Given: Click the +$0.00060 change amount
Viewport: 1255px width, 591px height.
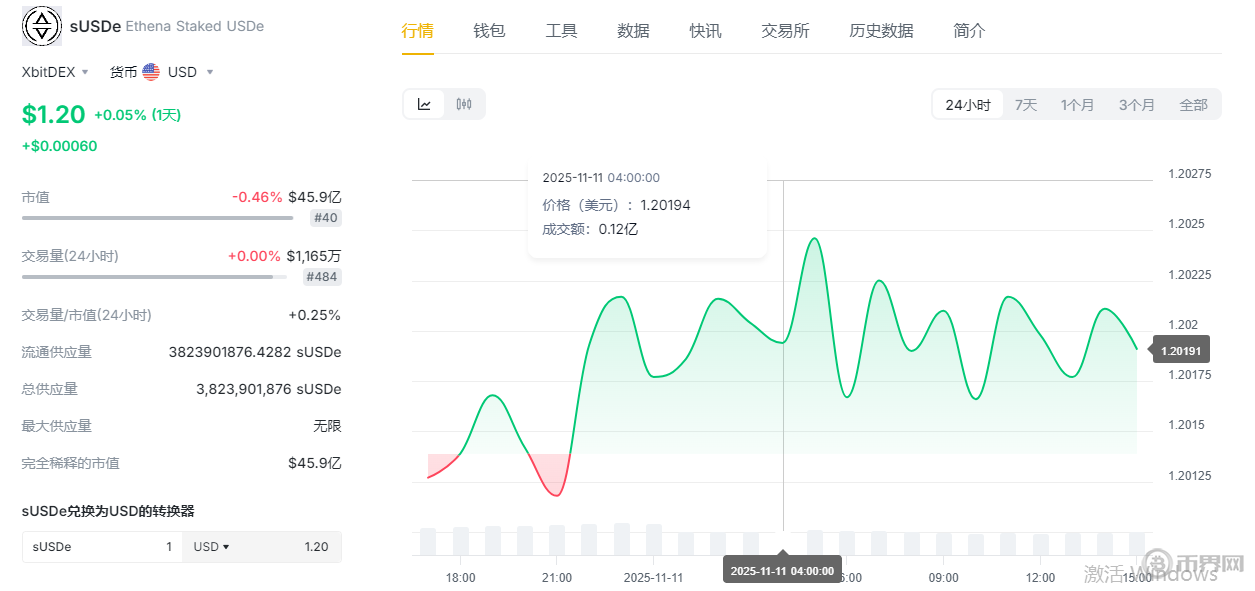Looking at the screenshot, I should tap(60, 146).
